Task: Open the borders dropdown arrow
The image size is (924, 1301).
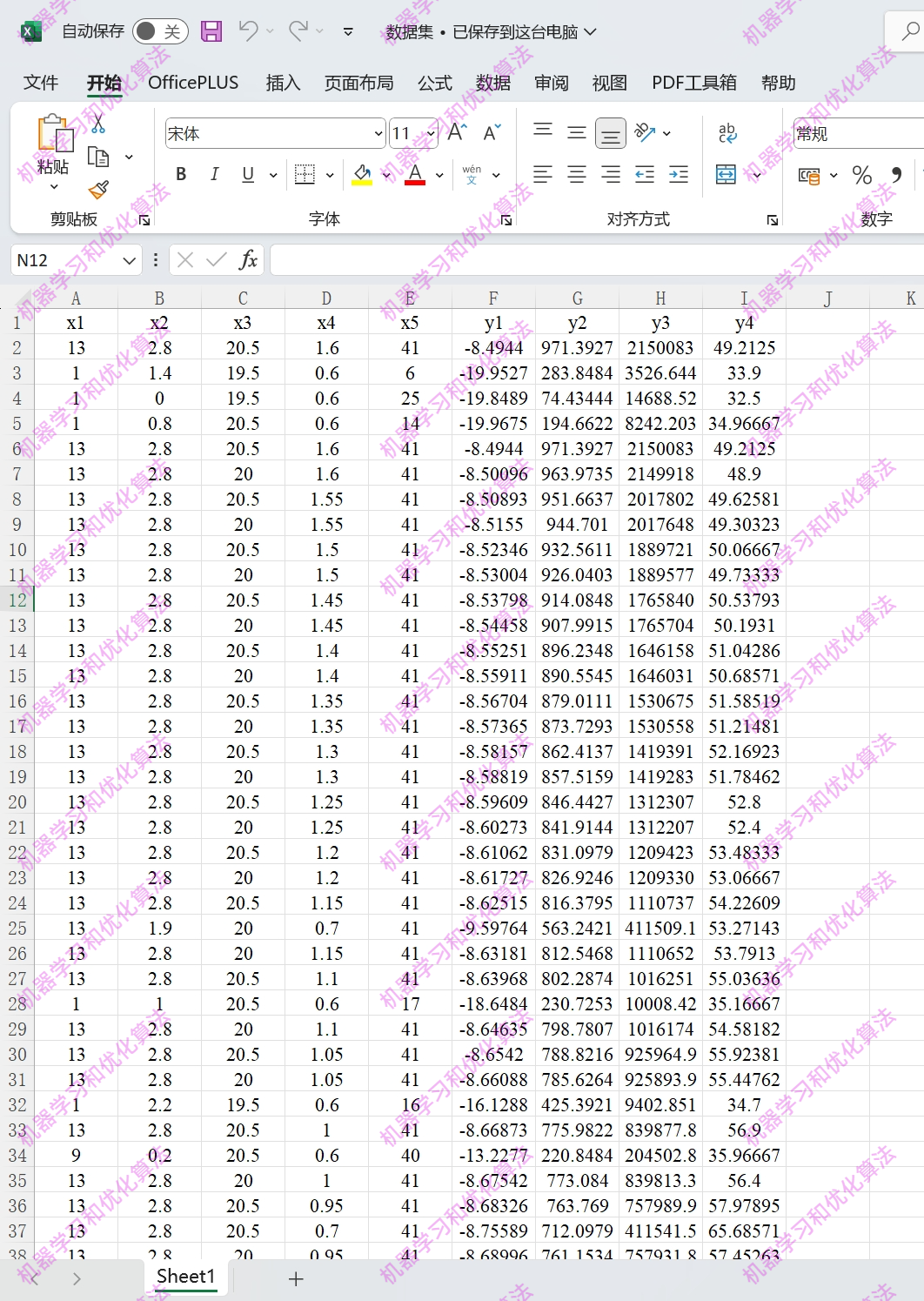Action: [330, 175]
